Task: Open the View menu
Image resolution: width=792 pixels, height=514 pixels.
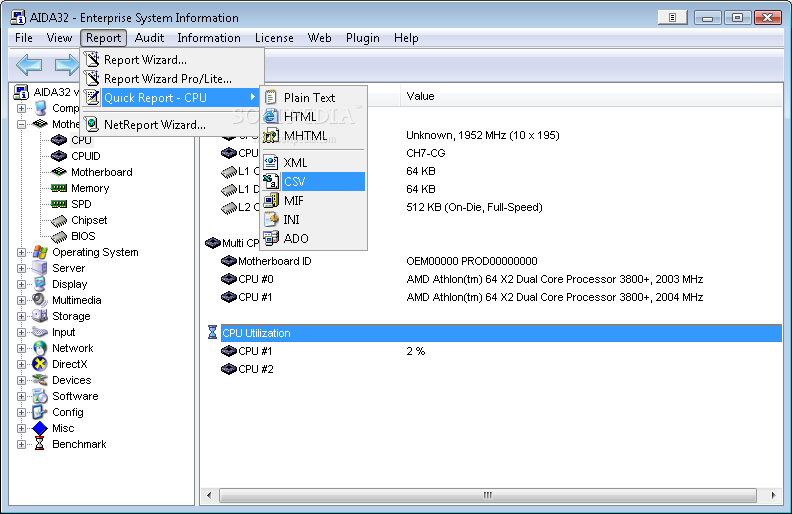Action: (x=59, y=38)
